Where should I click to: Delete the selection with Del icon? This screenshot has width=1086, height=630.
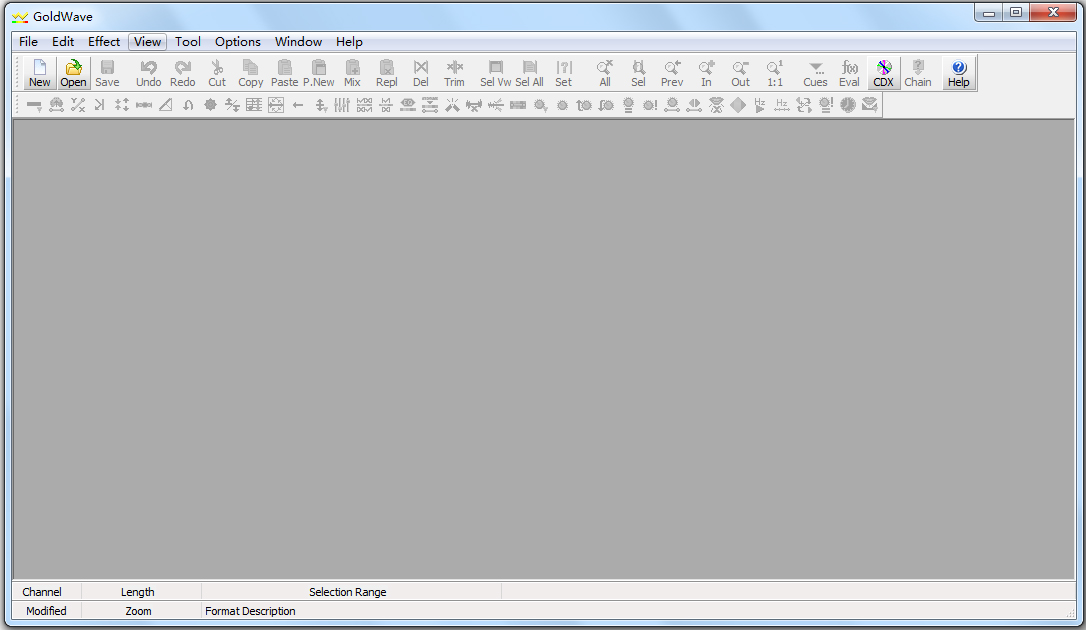coord(420,73)
